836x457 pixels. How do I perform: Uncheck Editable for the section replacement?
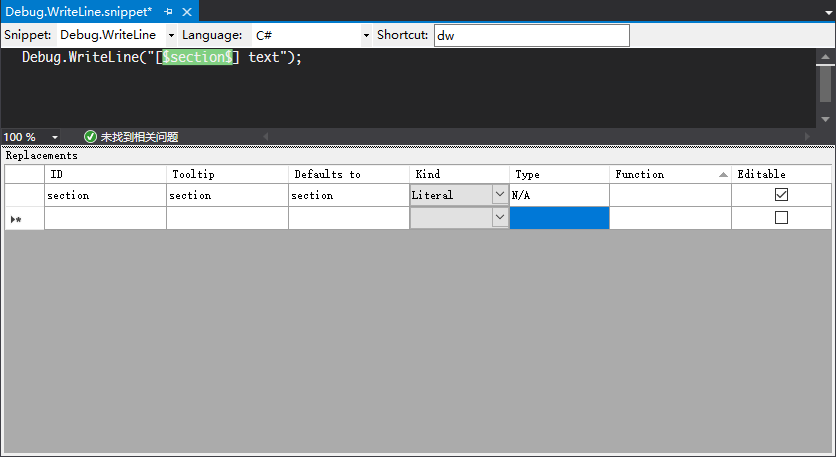coord(781,194)
